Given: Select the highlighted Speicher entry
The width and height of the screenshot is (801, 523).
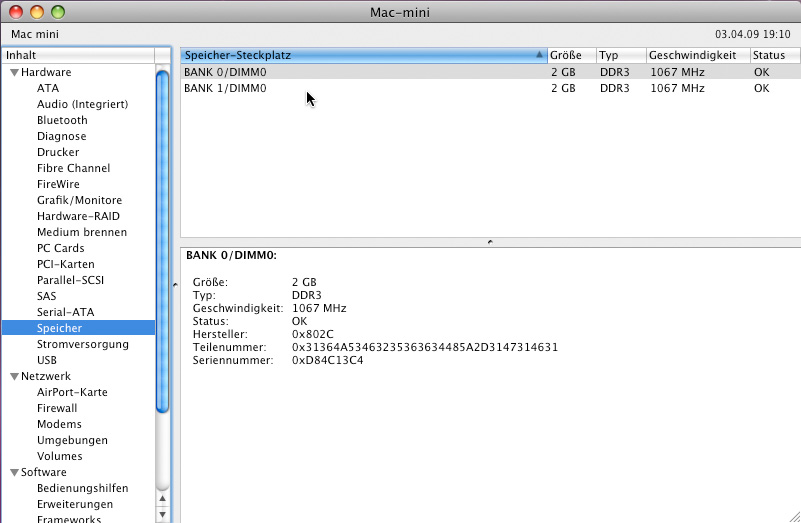Looking at the screenshot, I should click(78, 328).
